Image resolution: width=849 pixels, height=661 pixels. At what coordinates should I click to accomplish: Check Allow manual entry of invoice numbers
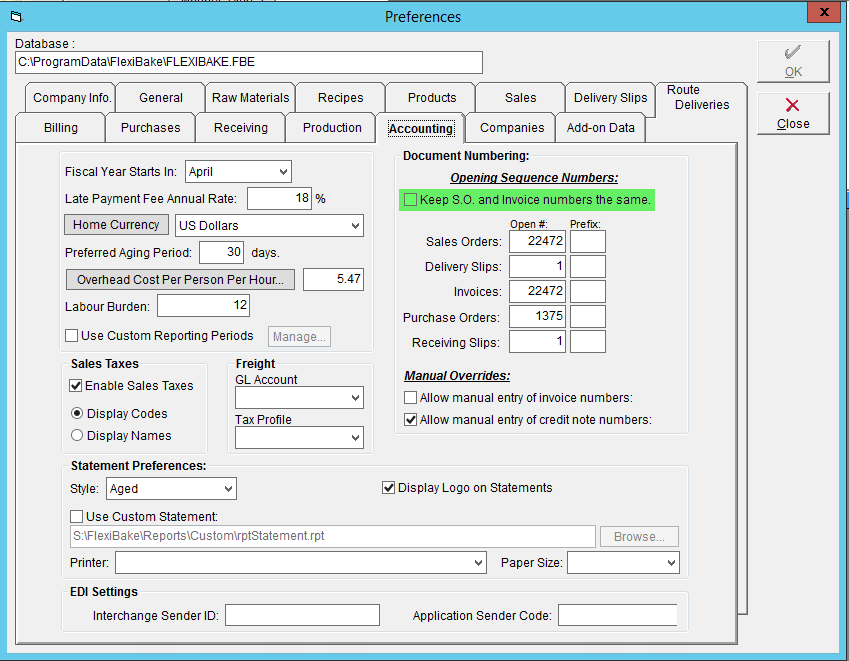click(x=410, y=398)
